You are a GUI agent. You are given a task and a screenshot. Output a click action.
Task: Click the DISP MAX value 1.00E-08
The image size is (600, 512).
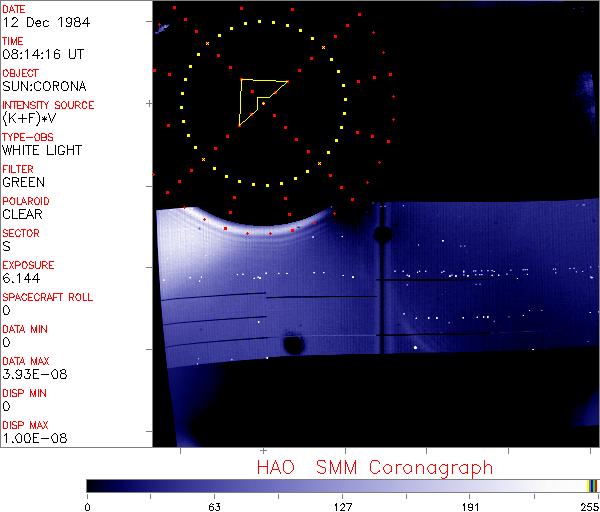point(35,438)
